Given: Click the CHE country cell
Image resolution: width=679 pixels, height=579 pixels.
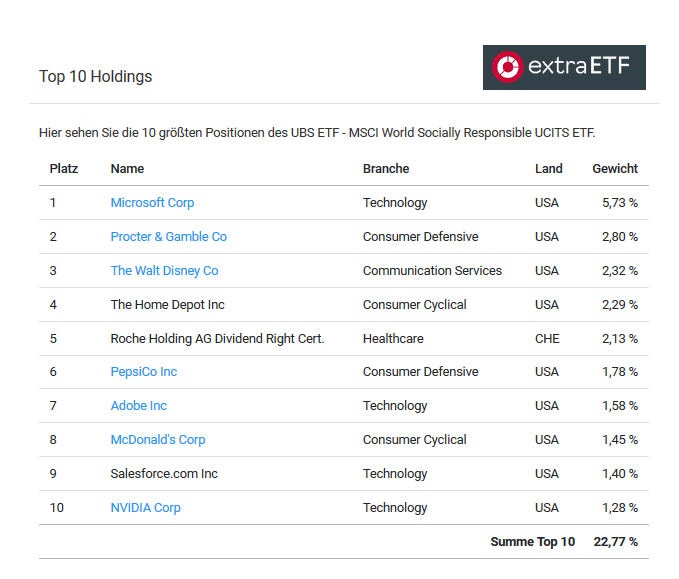Looking at the screenshot, I should tap(547, 339).
